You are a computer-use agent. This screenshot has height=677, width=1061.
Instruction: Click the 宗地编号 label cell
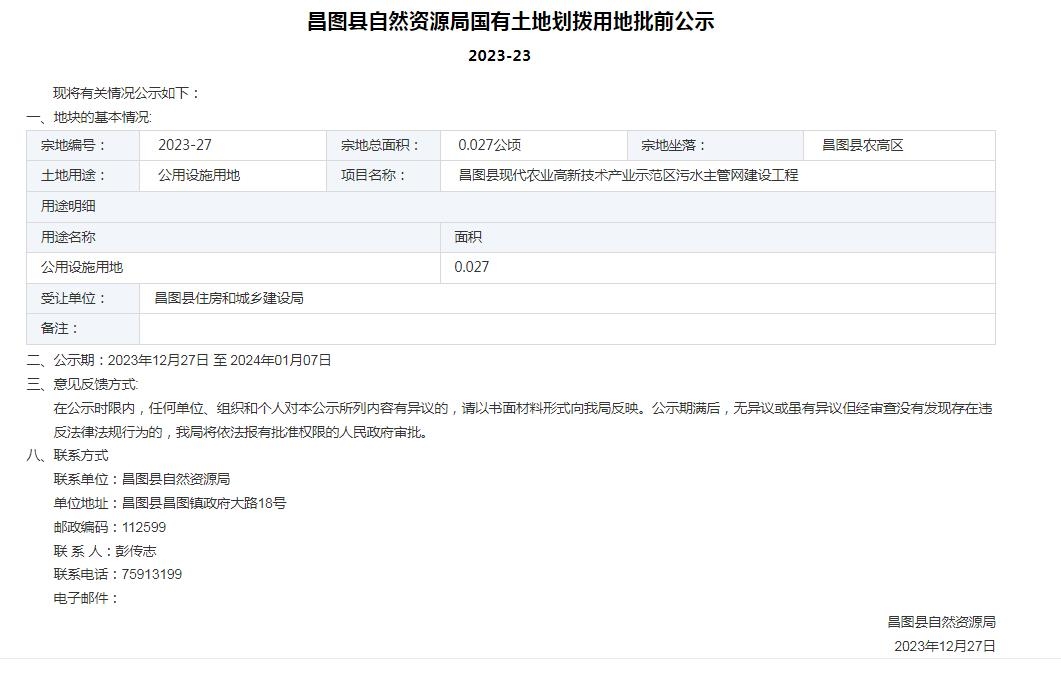pyautogui.click(x=83, y=145)
